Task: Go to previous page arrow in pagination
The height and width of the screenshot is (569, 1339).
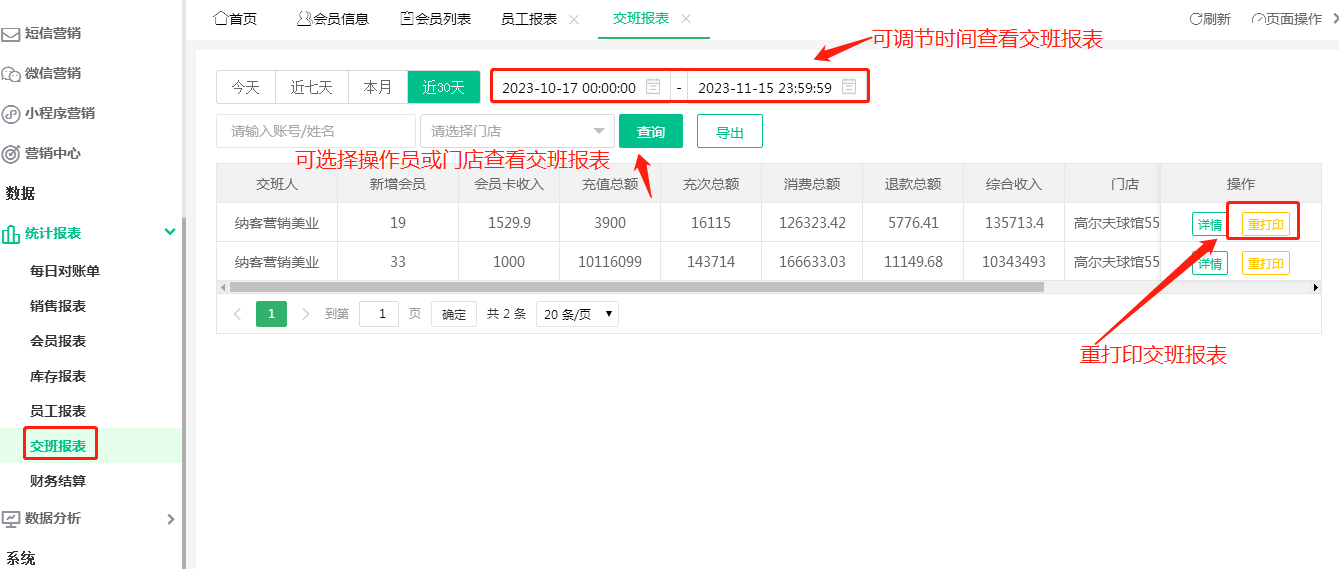Action: click(x=237, y=314)
